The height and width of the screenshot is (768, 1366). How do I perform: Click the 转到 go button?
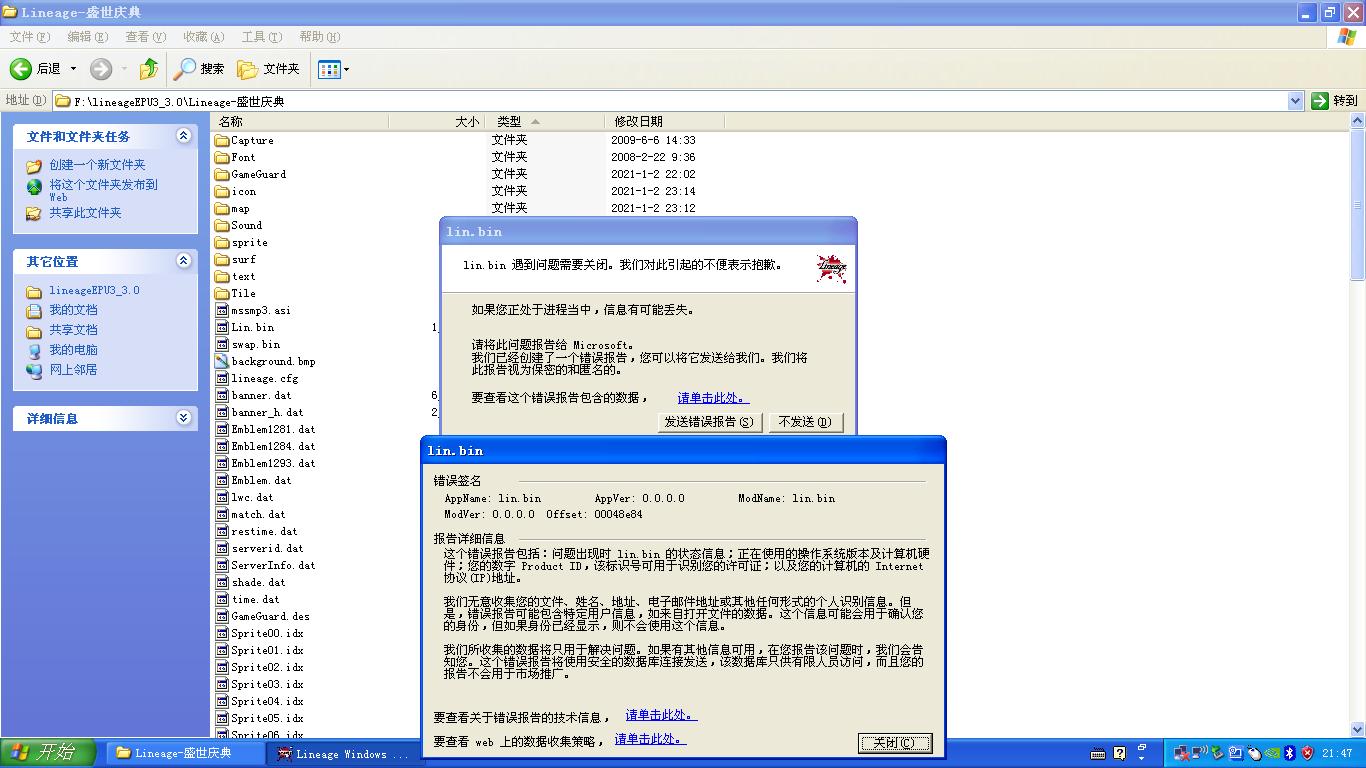pyautogui.click(x=1335, y=101)
